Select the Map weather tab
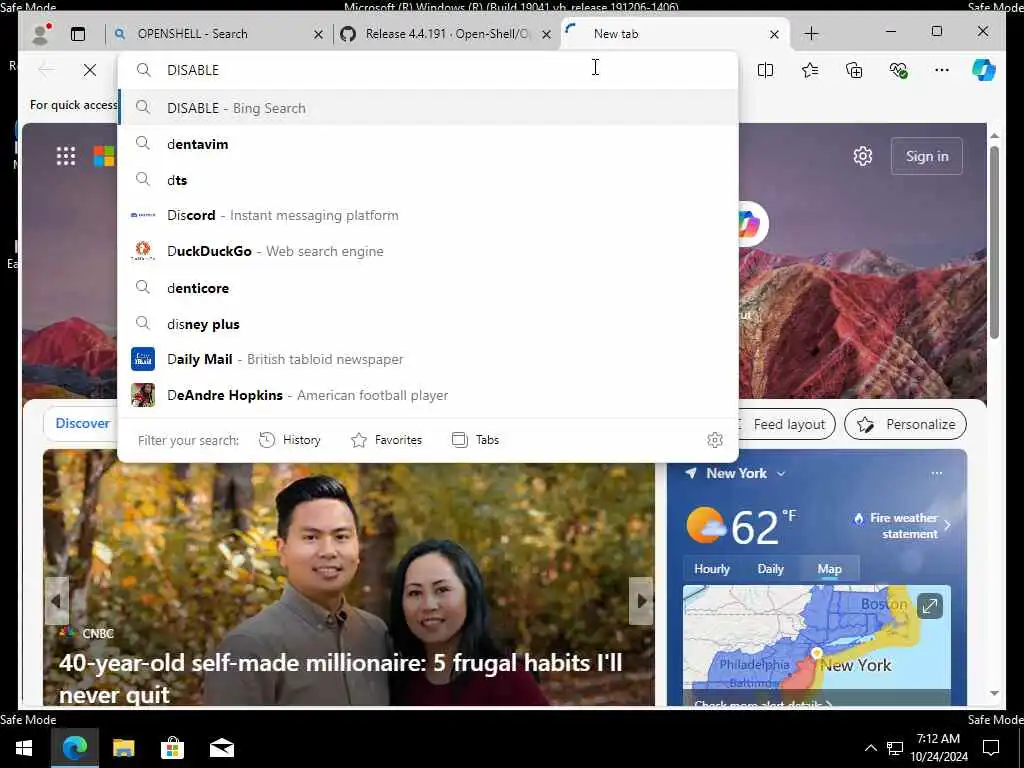 [x=829, y=569]
